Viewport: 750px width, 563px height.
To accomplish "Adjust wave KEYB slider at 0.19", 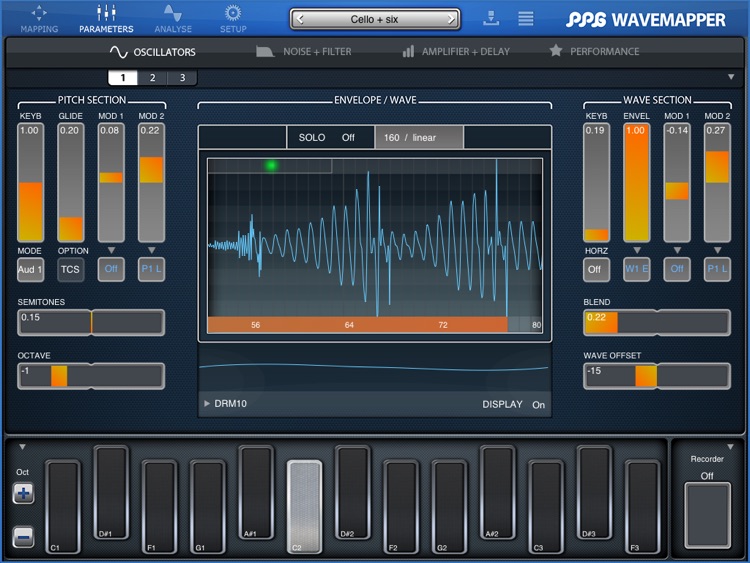I will (596, 183).
